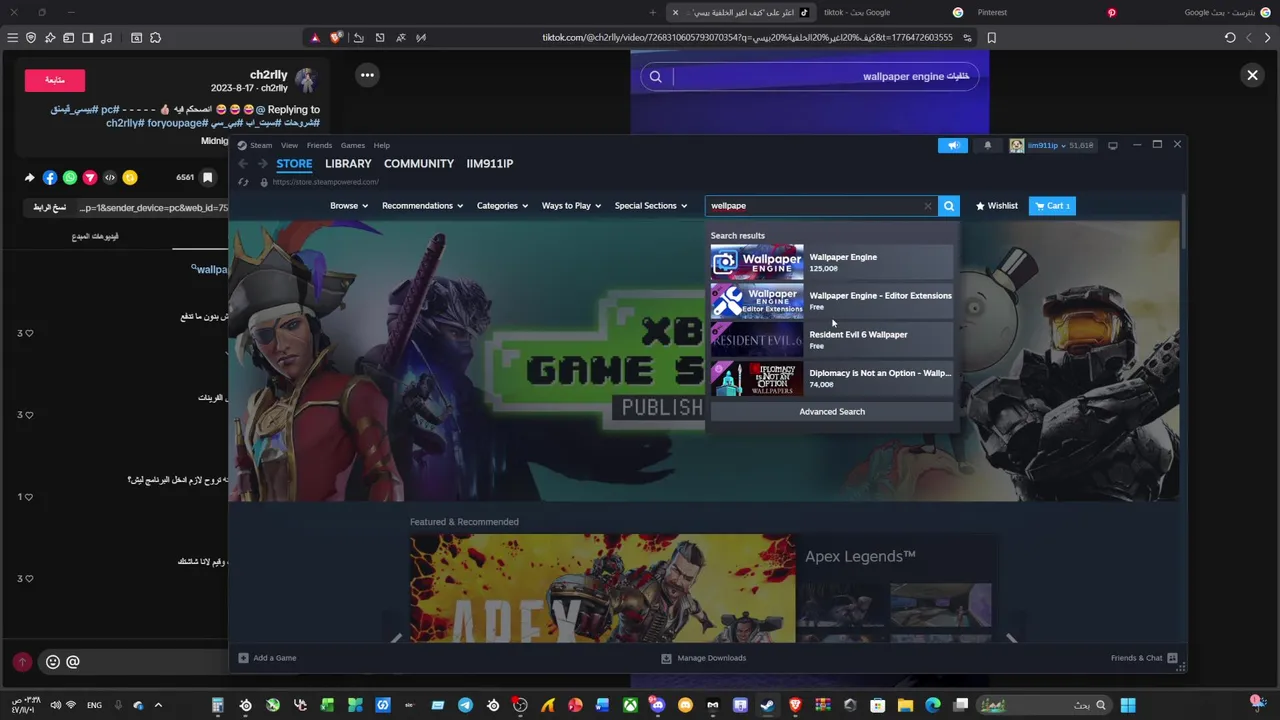Open the browser extensions puzzle icon

point(155,38)
